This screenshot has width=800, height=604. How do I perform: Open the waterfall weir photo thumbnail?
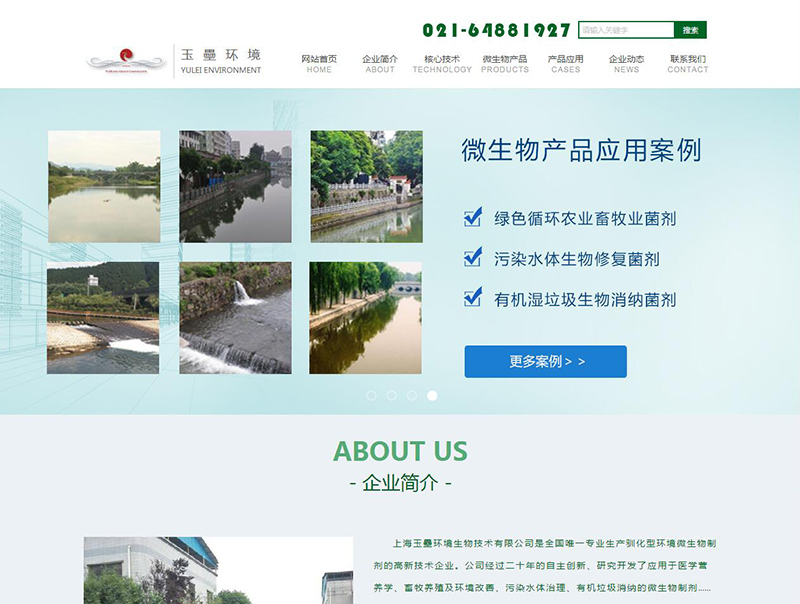[x=235, y=318]
